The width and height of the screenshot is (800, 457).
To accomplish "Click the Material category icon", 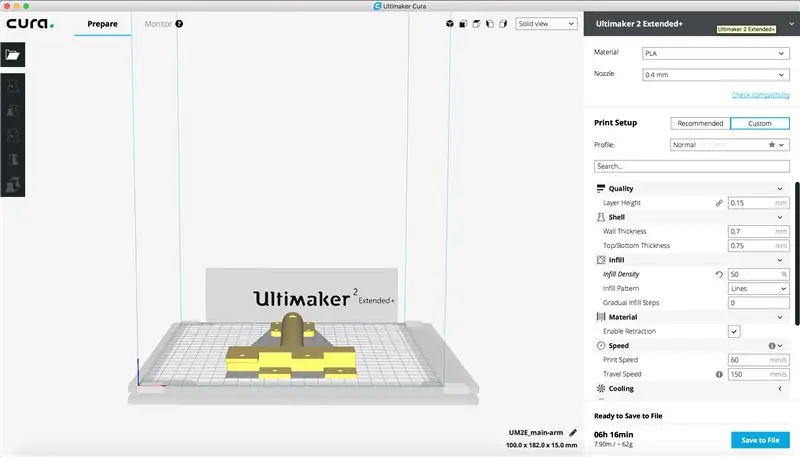I will point(601,317).
